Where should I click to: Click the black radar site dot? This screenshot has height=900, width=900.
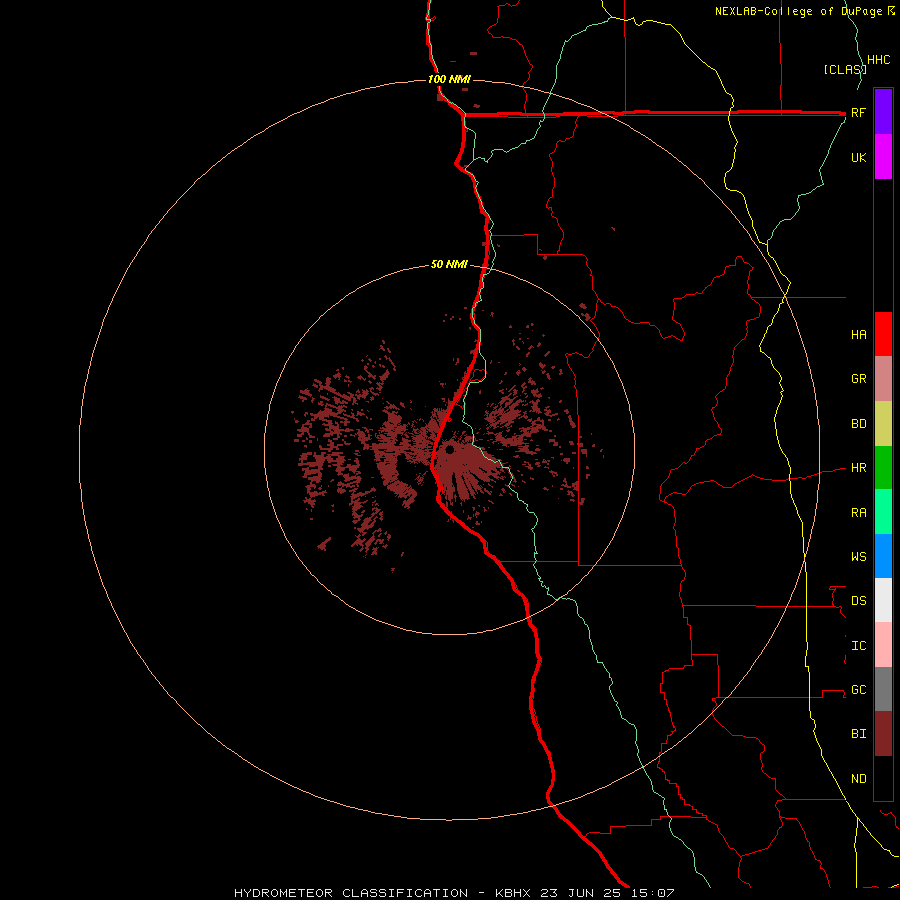449,449
